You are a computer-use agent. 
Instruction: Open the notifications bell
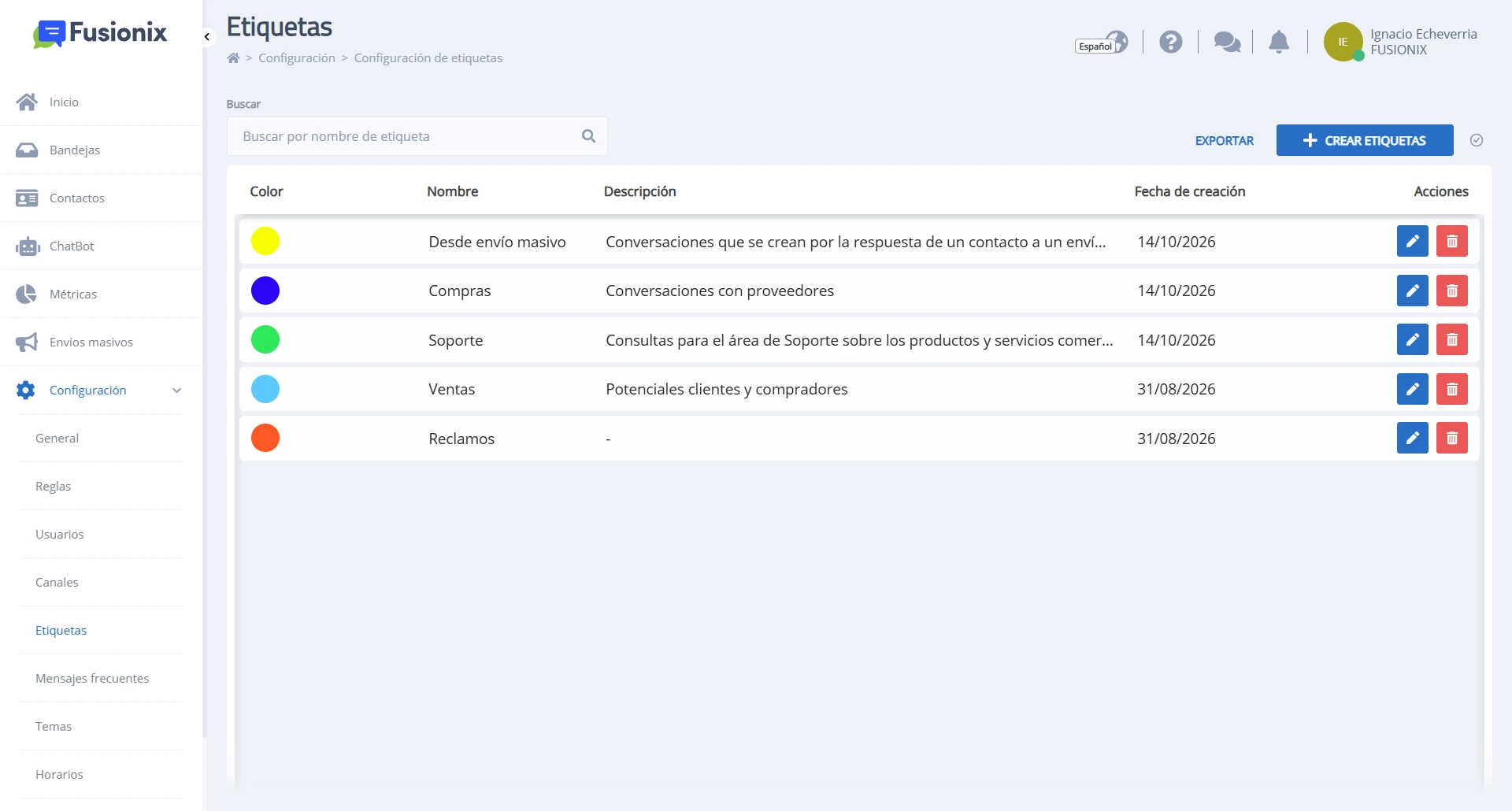point(1279,42)
